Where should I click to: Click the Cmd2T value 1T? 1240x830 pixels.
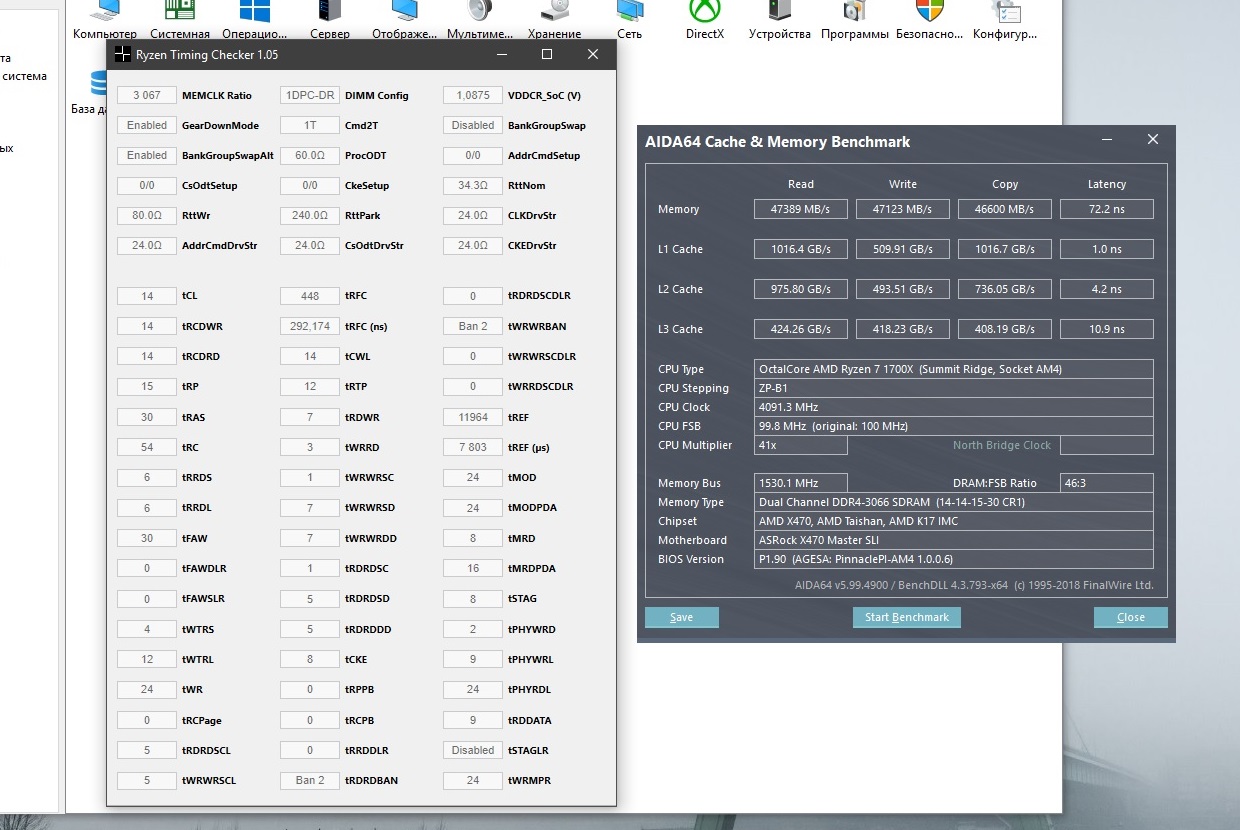click(310, 126)
